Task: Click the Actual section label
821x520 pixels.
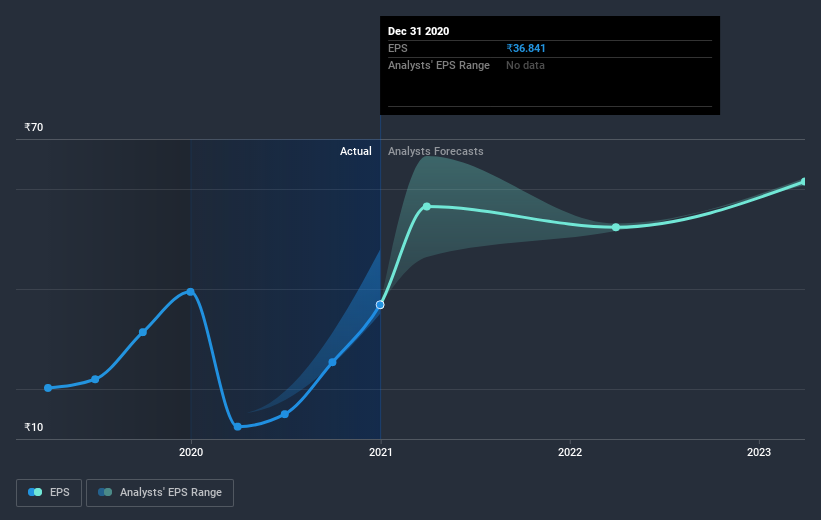Action: point(356,151)
